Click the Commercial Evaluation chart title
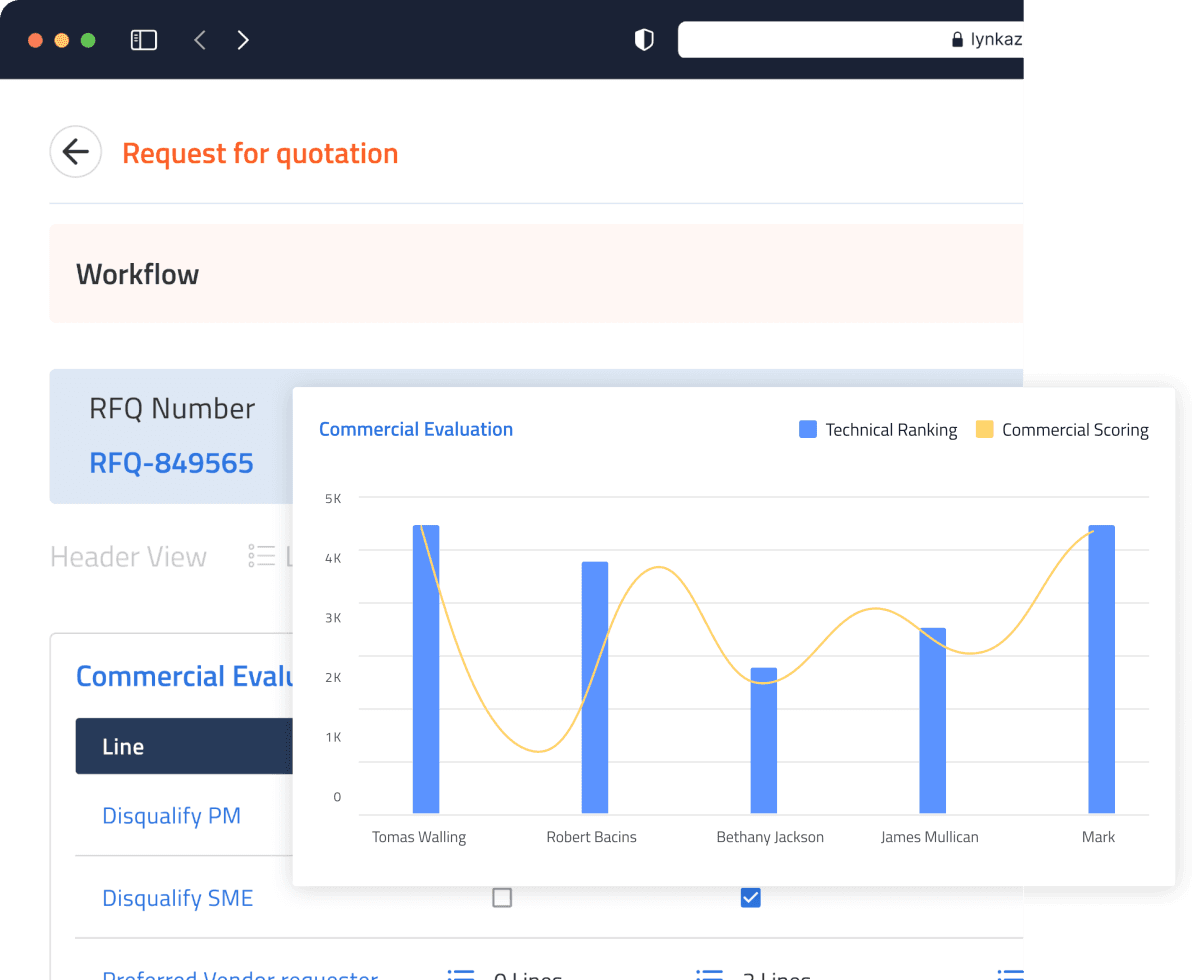Image resolution: width=1200 pixels, height=980 pixels. [x=416, y=429]
